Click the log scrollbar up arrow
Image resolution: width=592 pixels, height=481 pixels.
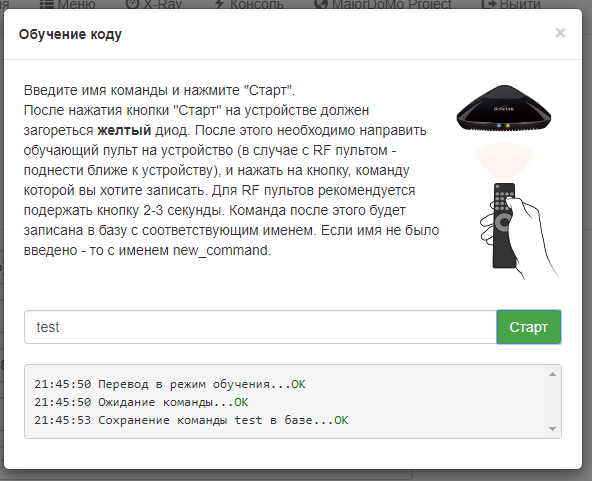[552, 374]
